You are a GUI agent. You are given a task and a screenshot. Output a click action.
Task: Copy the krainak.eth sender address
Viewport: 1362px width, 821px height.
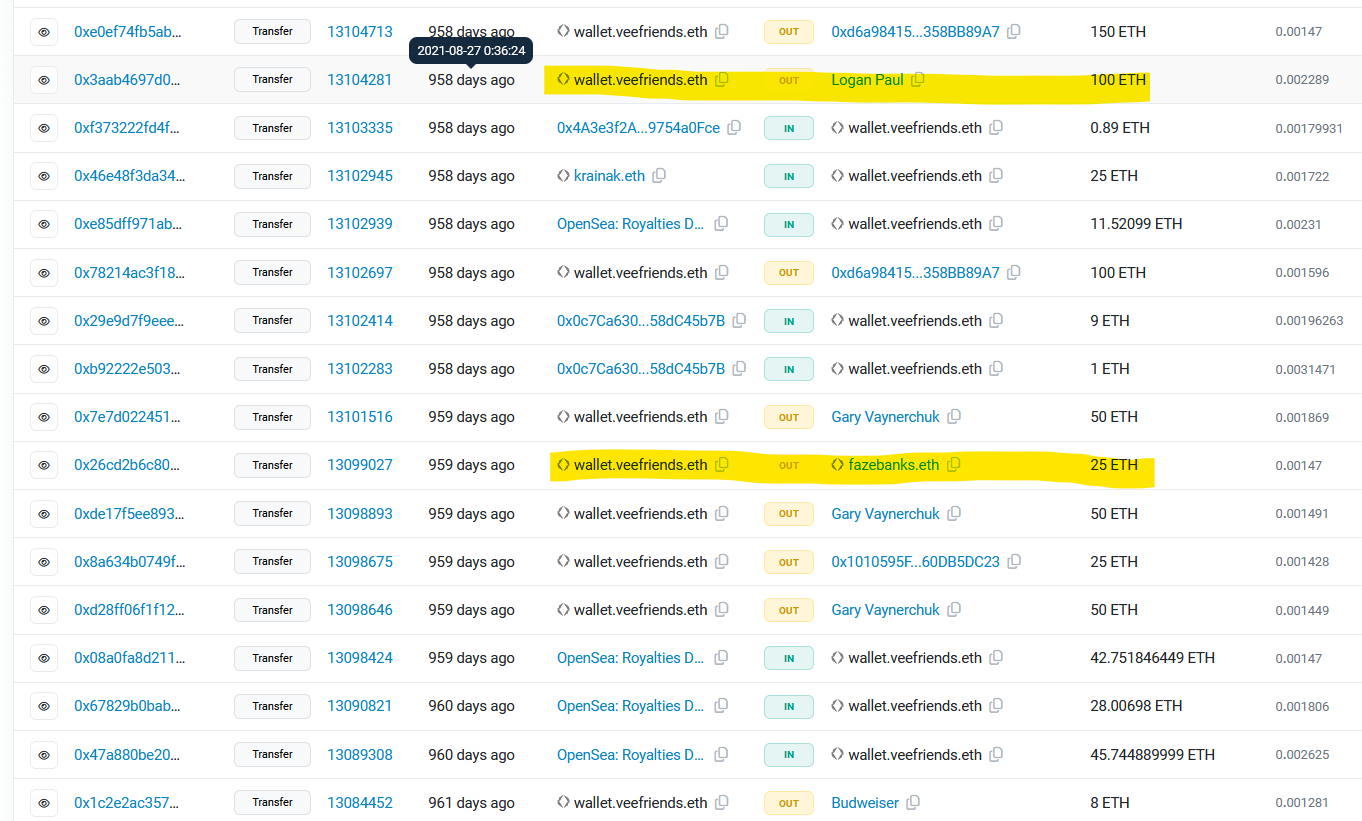point(659,176)
